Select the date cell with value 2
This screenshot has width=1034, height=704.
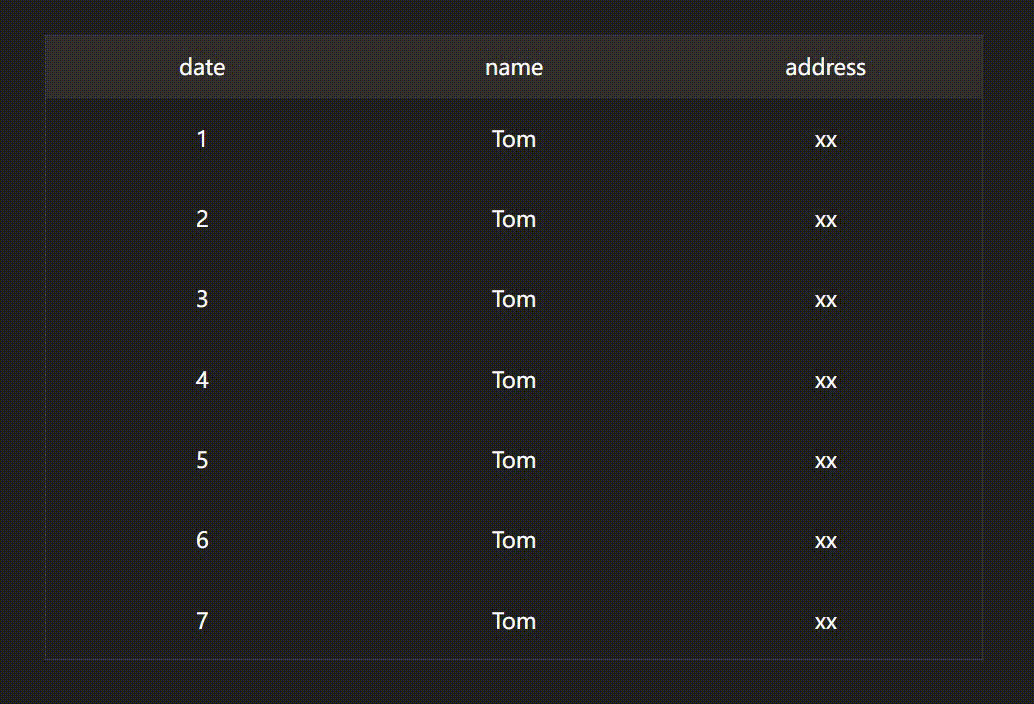coord(202,219)
